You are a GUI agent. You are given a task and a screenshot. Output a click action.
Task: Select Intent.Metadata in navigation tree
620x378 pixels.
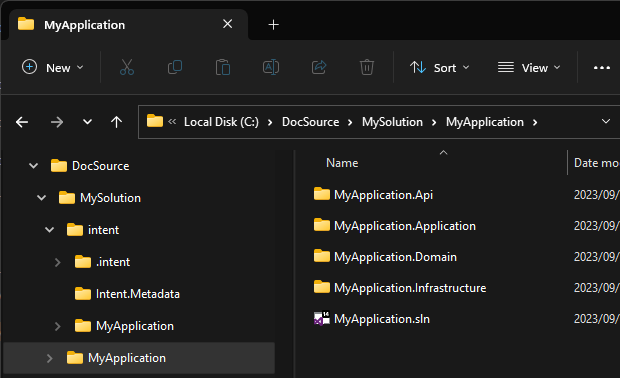[138, 294]
